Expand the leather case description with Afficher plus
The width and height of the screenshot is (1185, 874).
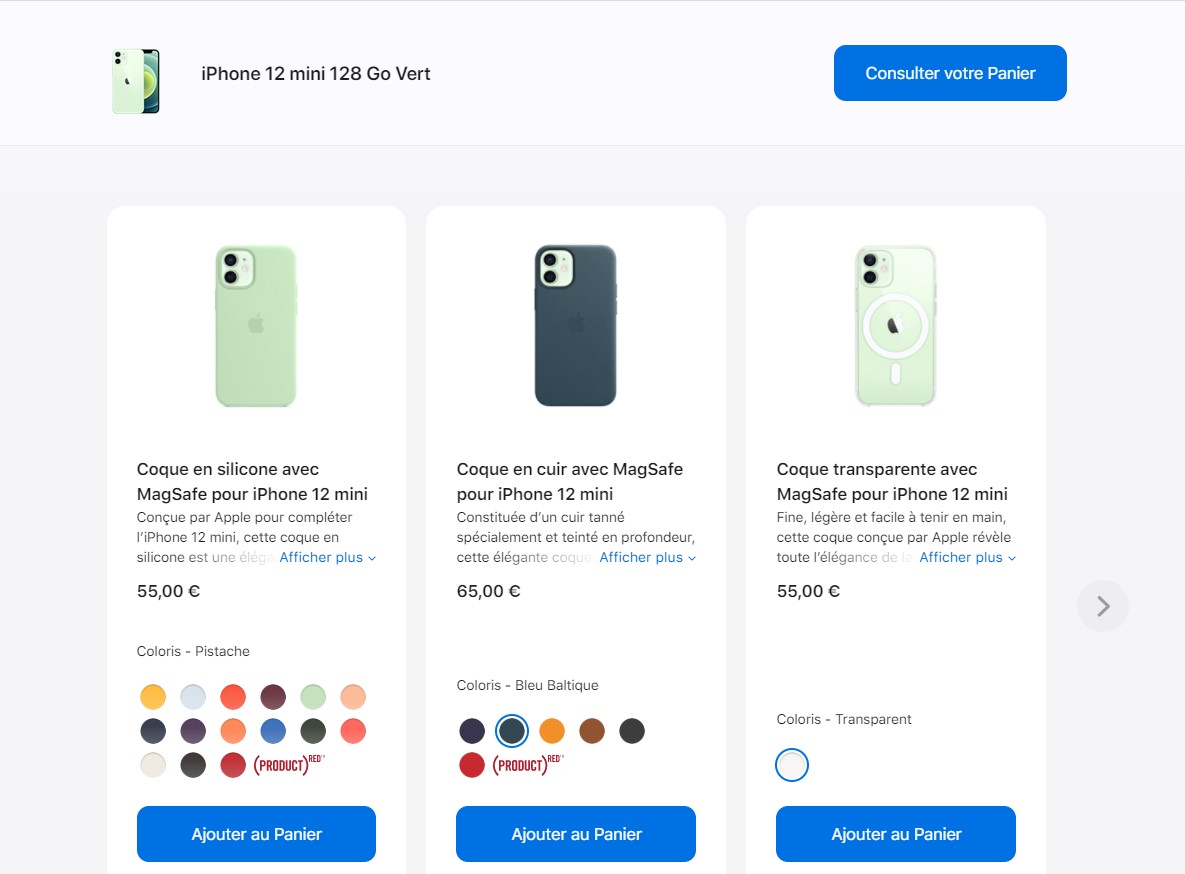click(647, 557)
